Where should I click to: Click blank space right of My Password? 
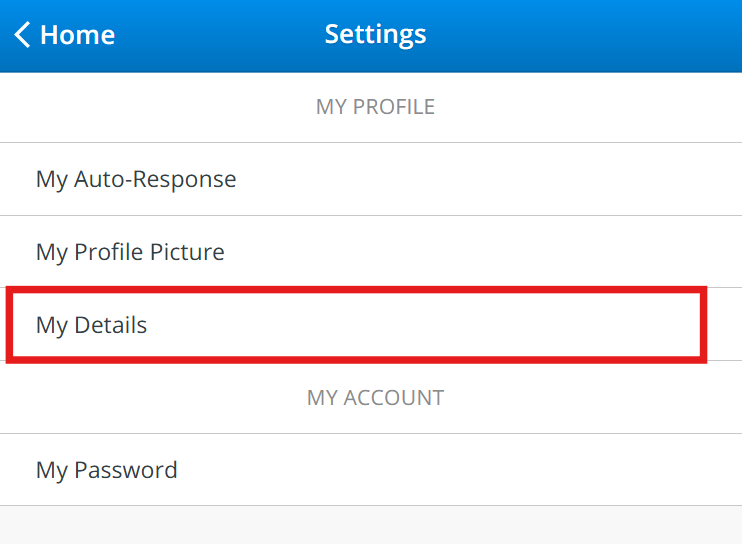(500, 470)
